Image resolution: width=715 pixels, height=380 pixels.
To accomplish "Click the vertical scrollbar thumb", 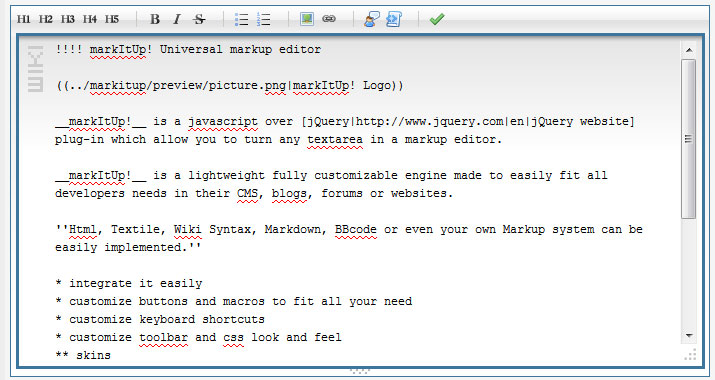I will click(x=689, y=139).
